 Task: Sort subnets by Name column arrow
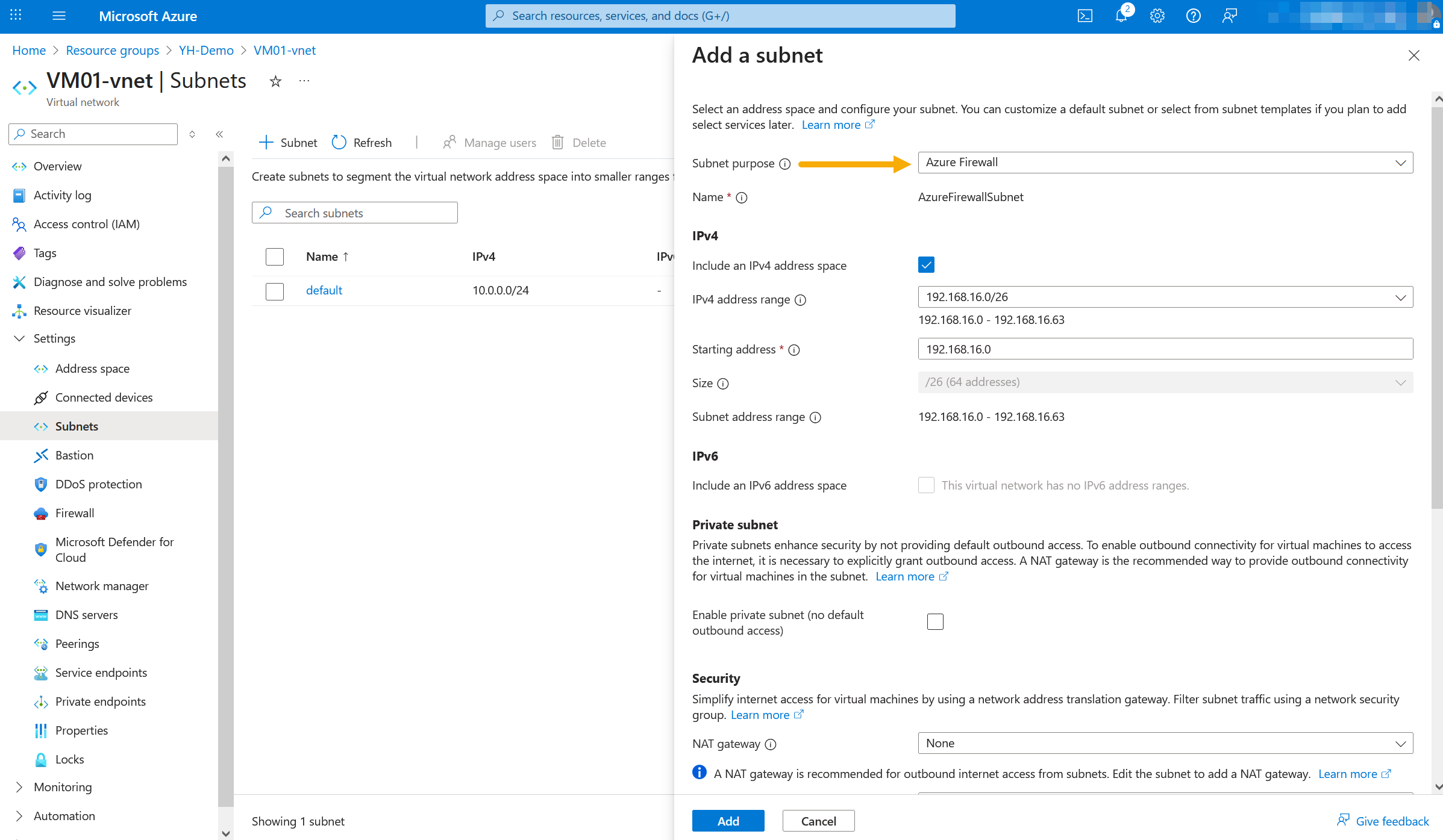tap(346, 257)
